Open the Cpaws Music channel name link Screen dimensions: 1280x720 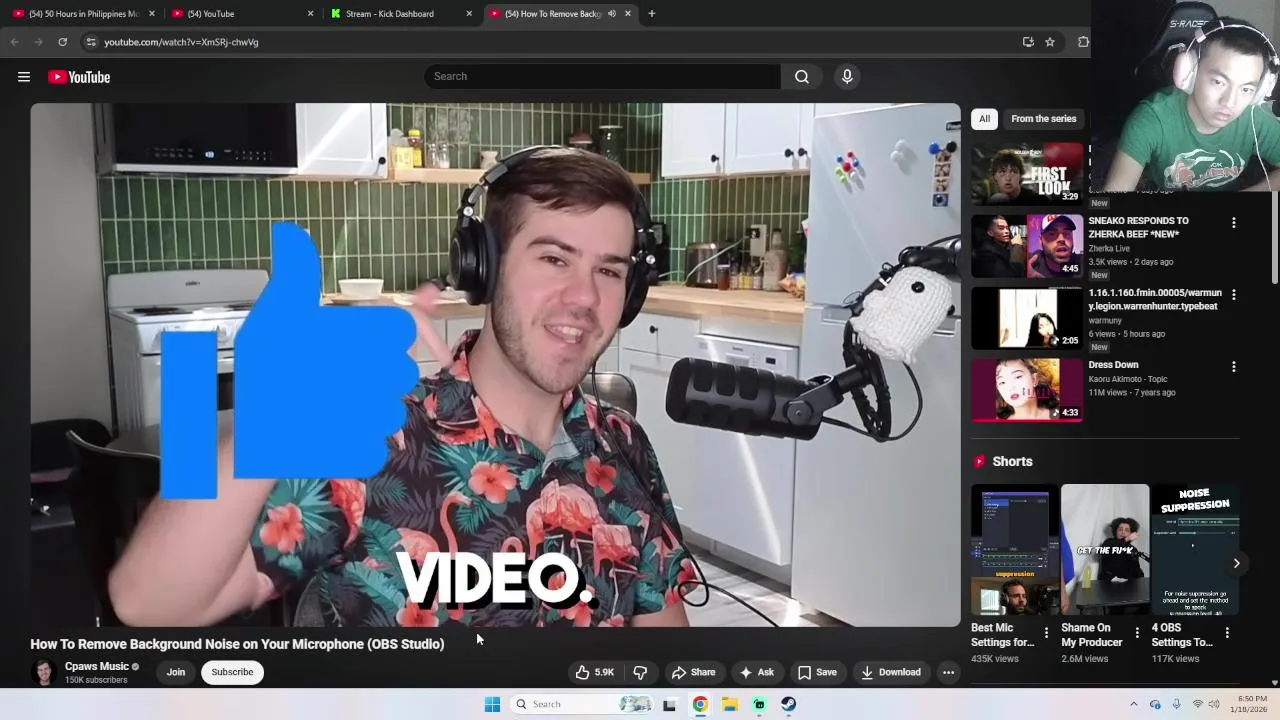pos(97,666)
